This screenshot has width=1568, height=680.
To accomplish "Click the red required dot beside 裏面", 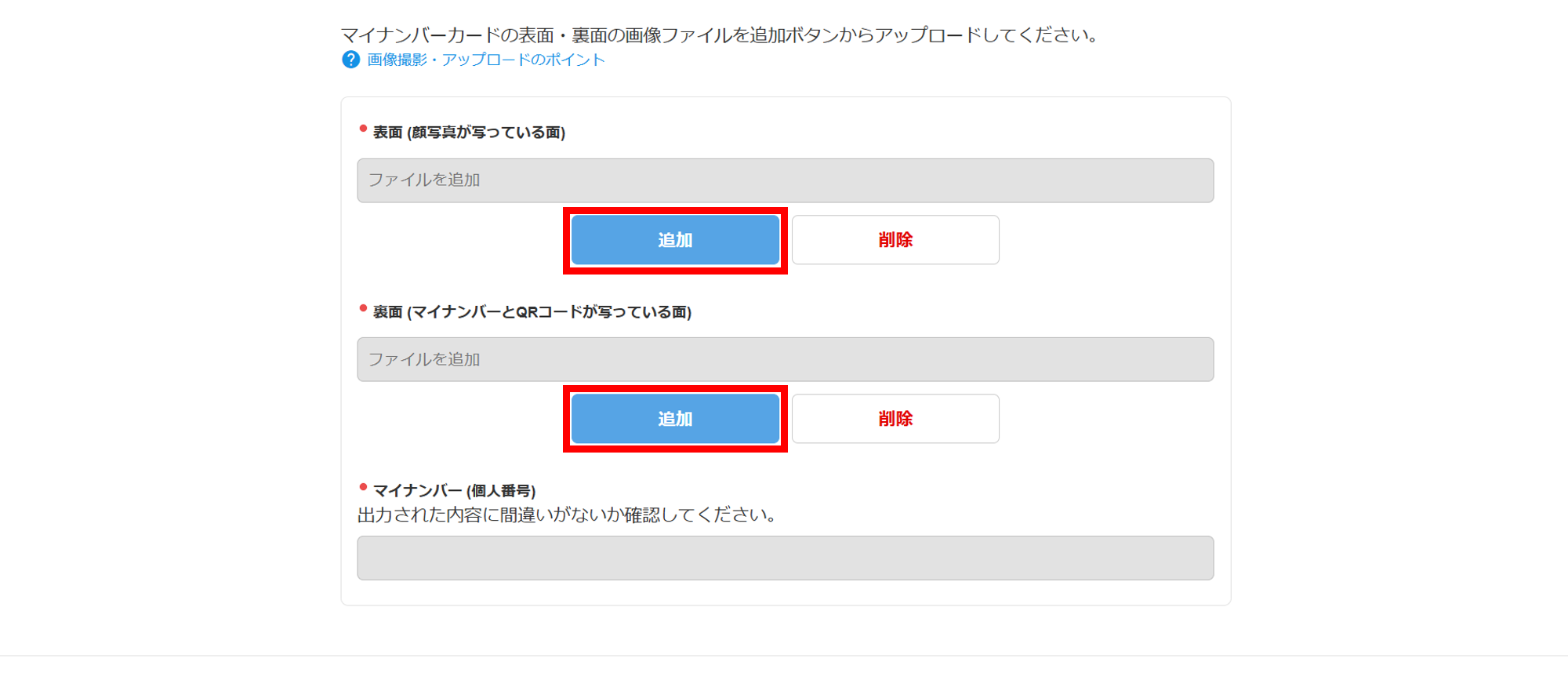I will coord(363,308).
